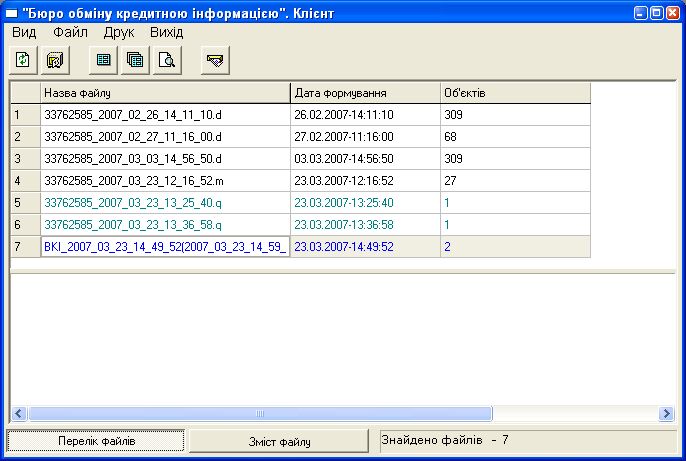This screenshot has height=461, width=686.
Task: Click date cell 23.03.2007-13:25:40
Action: pos(365,203)
